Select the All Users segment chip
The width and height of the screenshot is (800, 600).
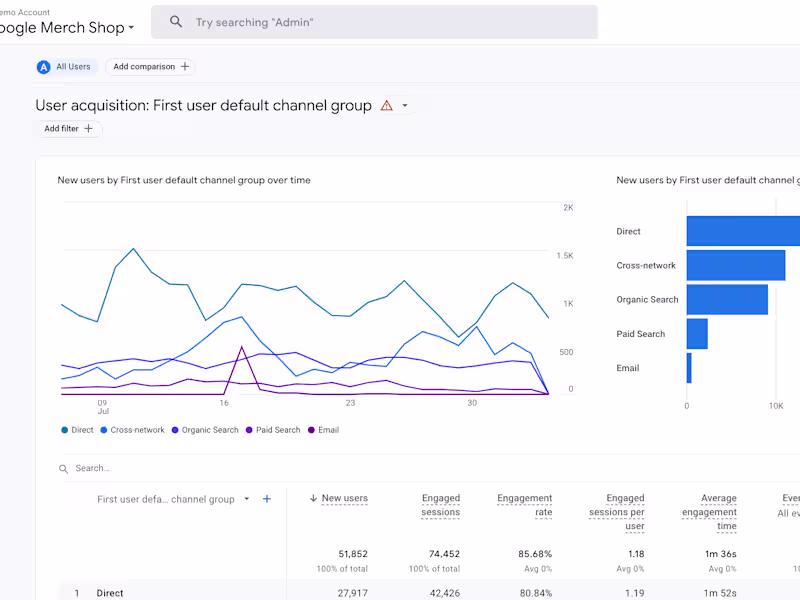[x=66, y=67]
